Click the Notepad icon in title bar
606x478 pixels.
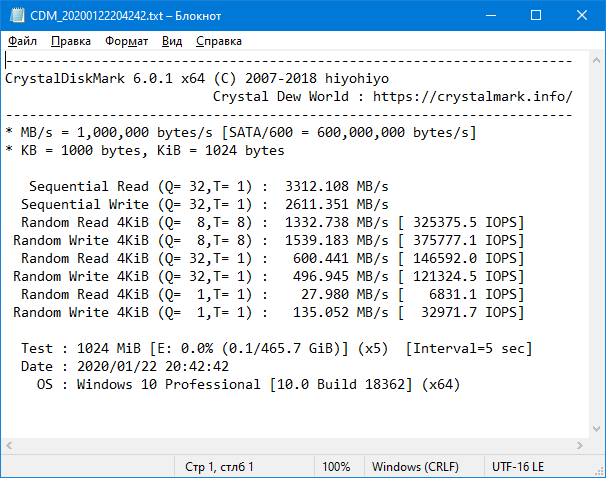[17, 15]
